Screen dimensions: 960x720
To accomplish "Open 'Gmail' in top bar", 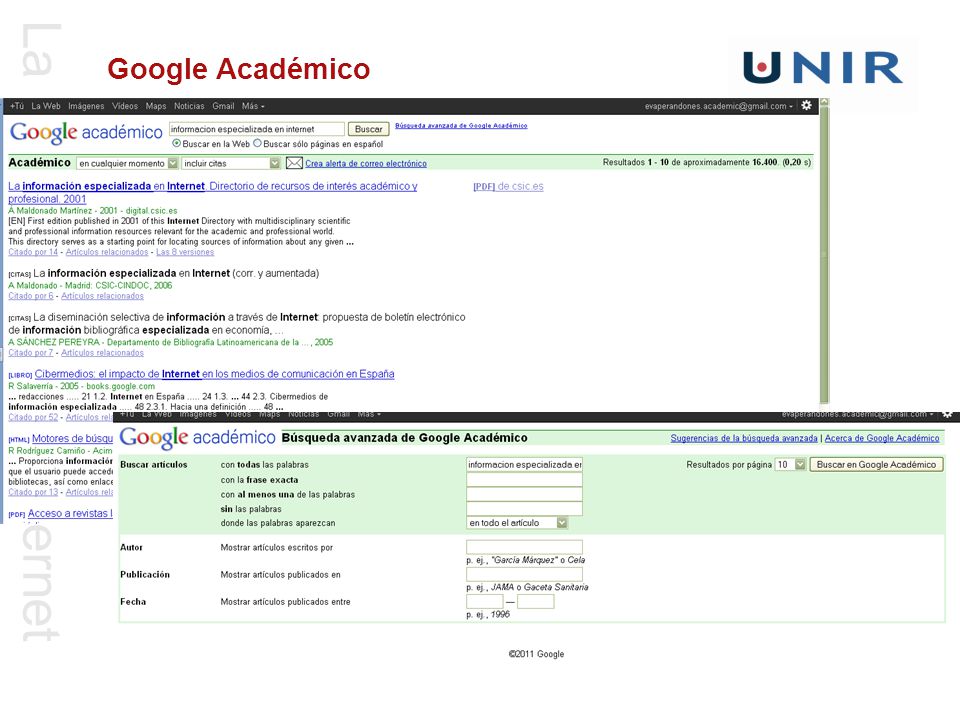I will pos(223,106).
